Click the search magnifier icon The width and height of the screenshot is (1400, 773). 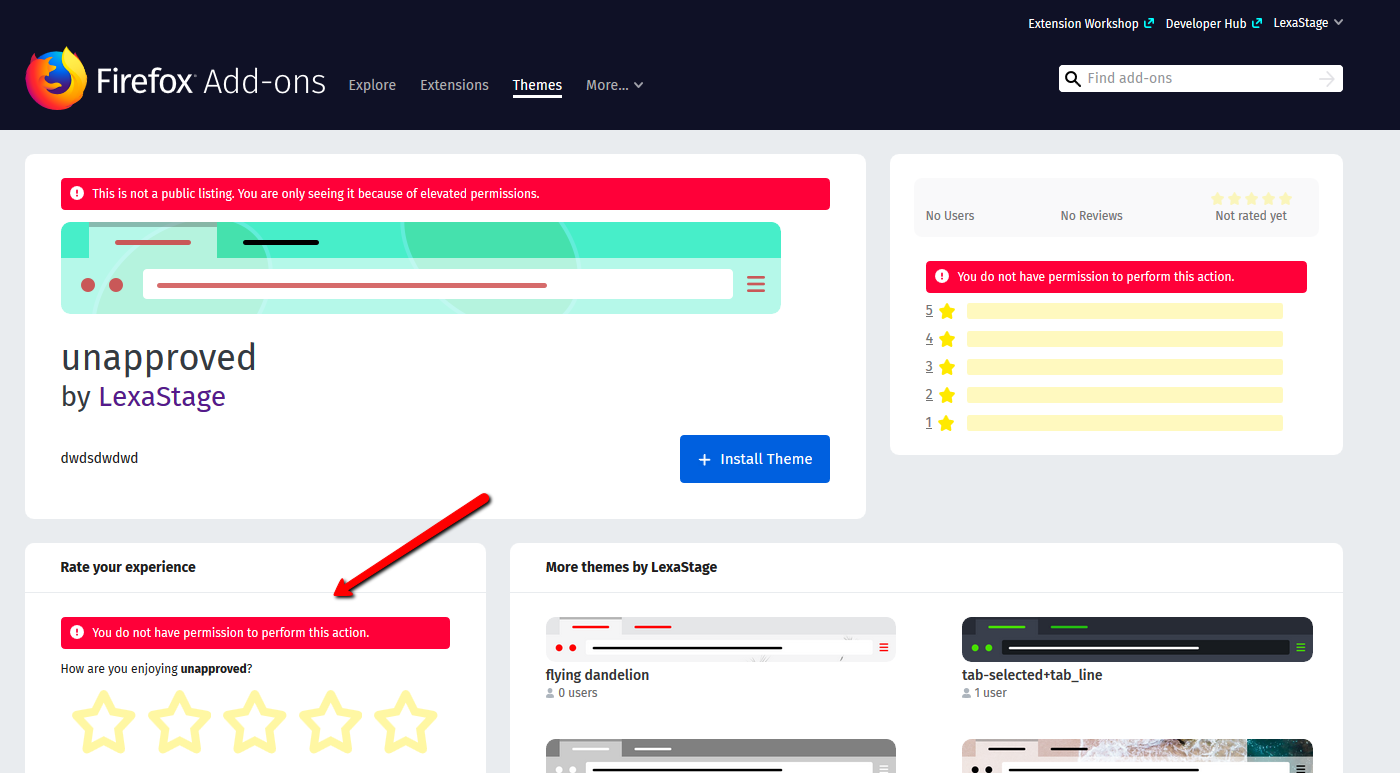click(x=1073, y=79)
